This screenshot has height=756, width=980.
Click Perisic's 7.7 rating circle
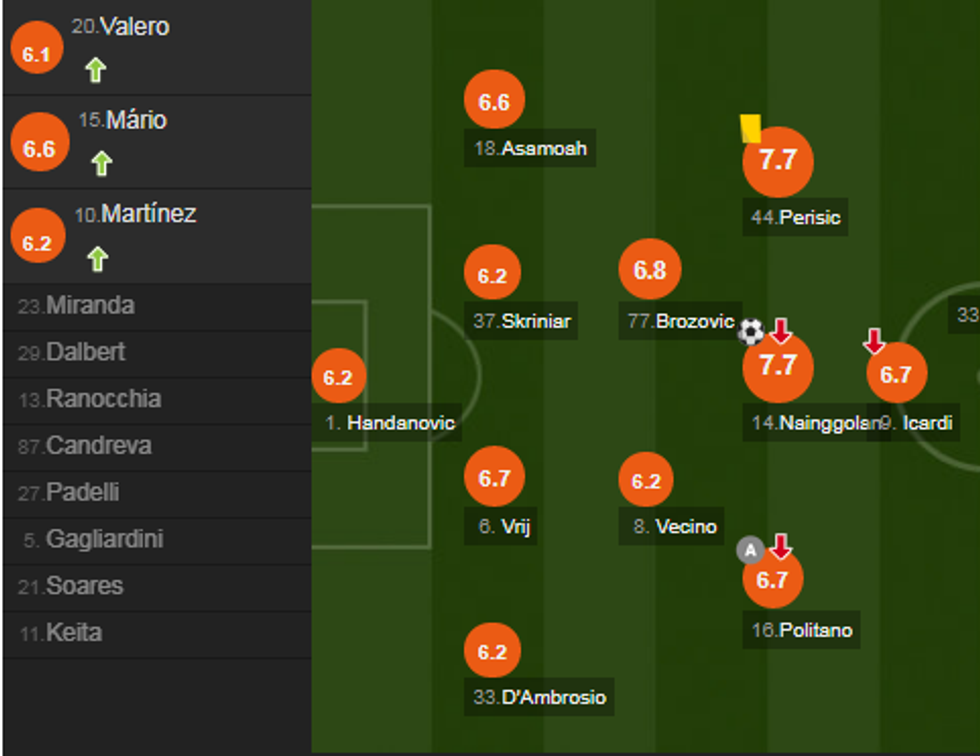click(777, 161)
